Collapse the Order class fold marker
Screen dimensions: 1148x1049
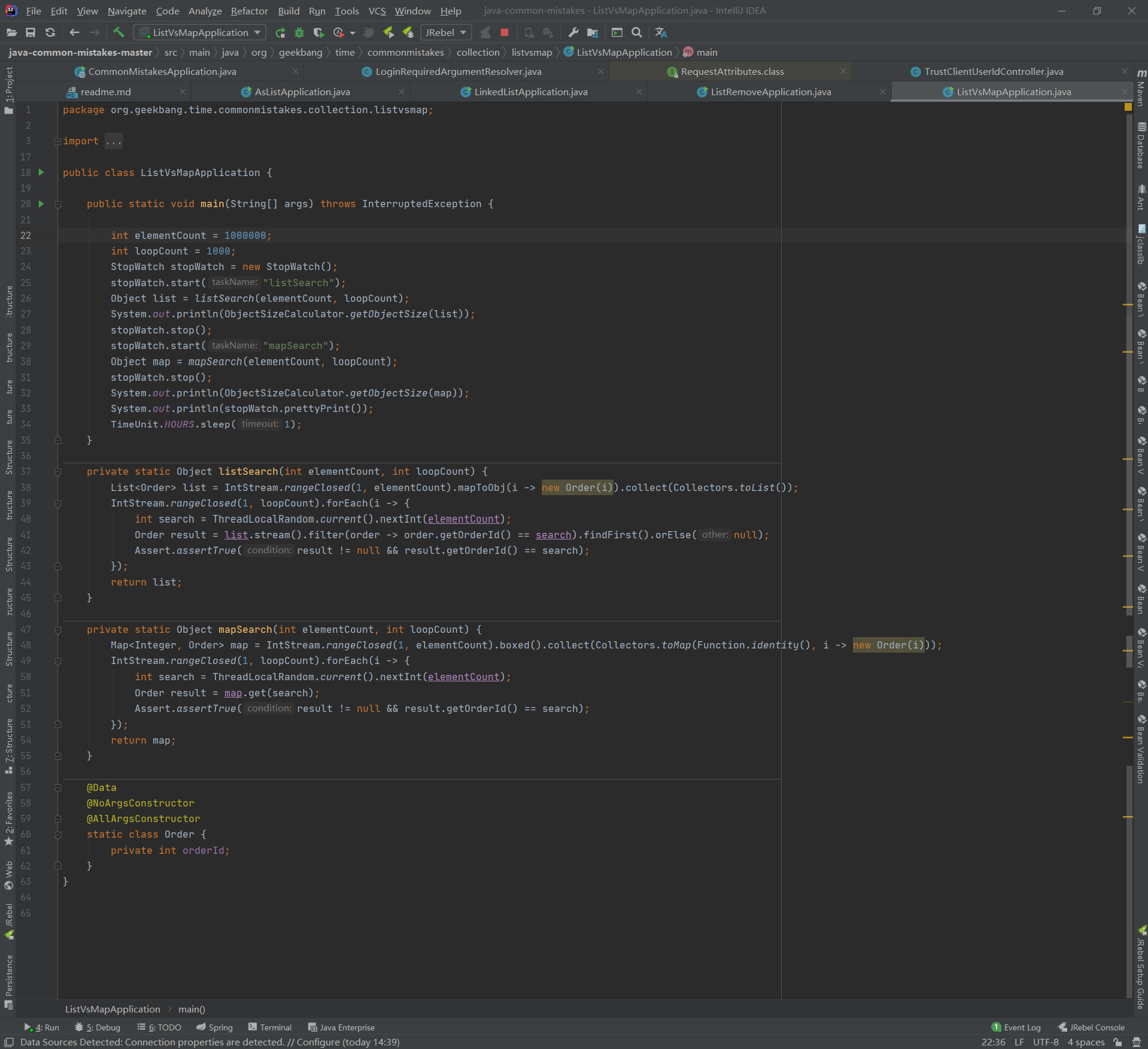pos(58,835)
